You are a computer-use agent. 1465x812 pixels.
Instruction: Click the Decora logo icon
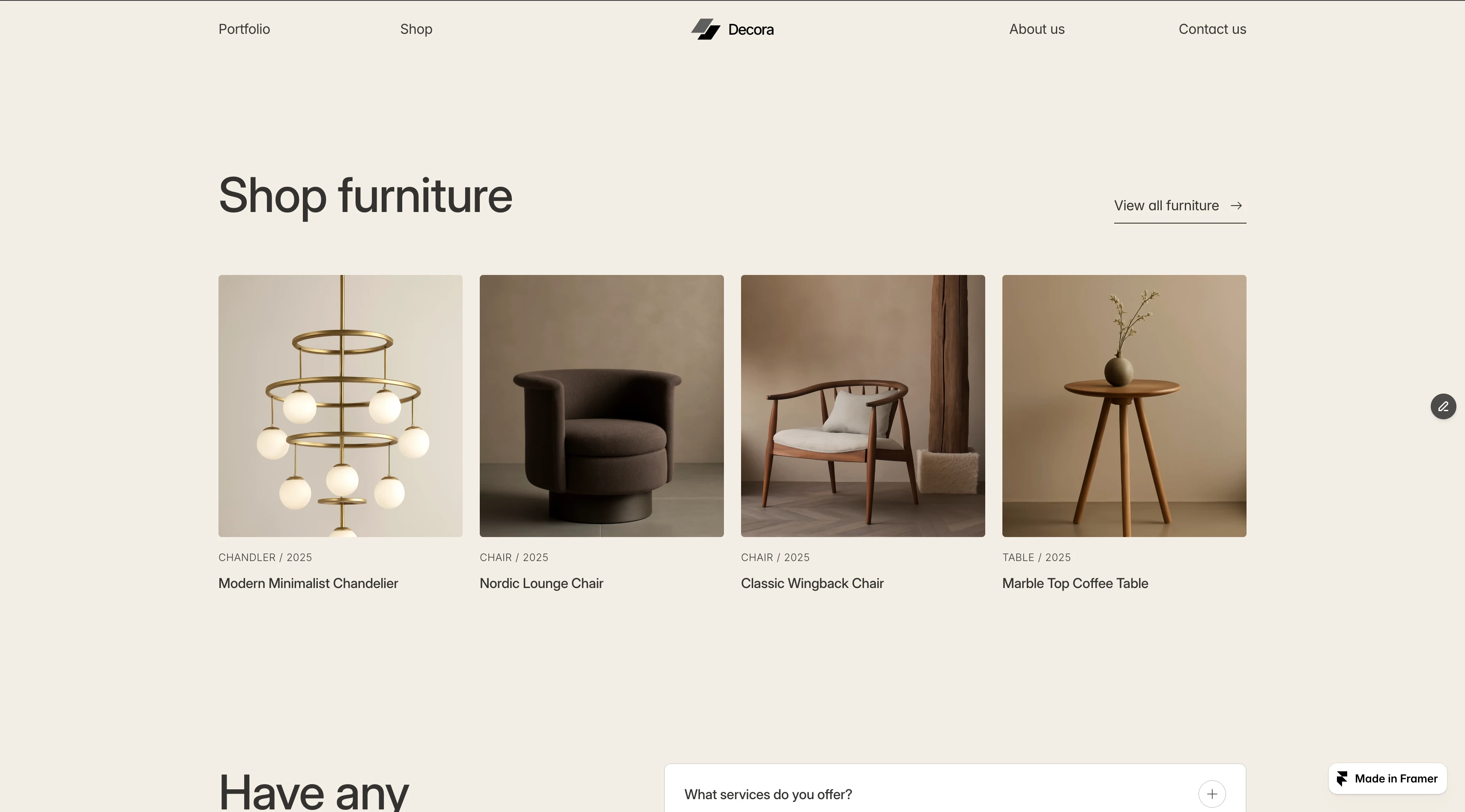pos(706,29)
